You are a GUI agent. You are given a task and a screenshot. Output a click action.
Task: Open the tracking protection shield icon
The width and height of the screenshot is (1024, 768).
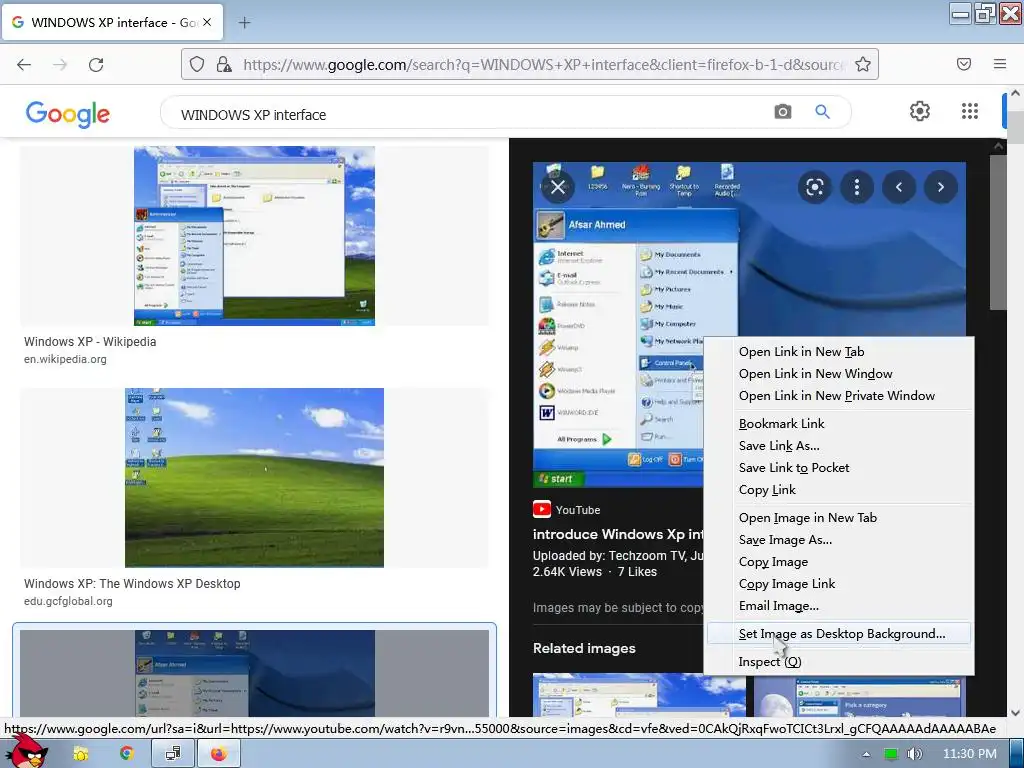[x=197, y=64]
